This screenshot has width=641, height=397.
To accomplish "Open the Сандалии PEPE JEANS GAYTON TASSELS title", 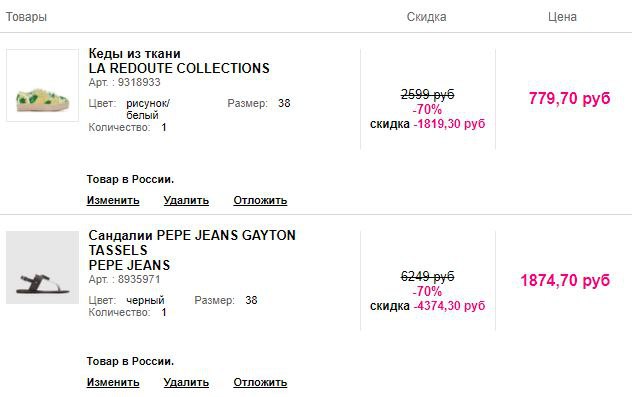I will (192, 242).
